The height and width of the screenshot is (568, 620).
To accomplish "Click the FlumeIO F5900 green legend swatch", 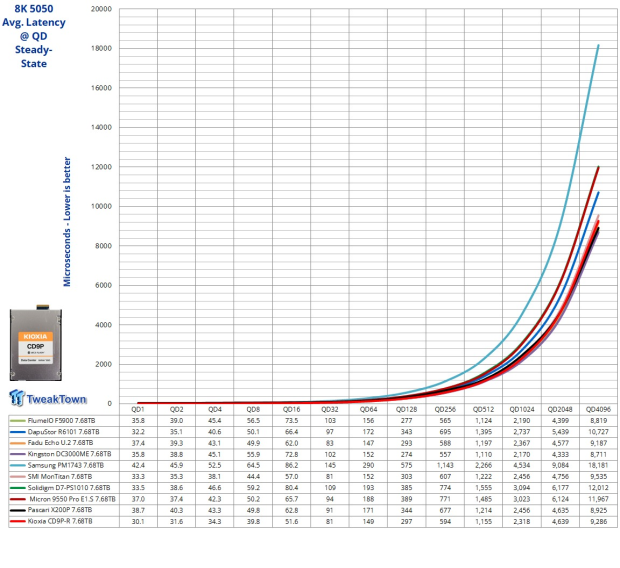I will tap(18, 421).
